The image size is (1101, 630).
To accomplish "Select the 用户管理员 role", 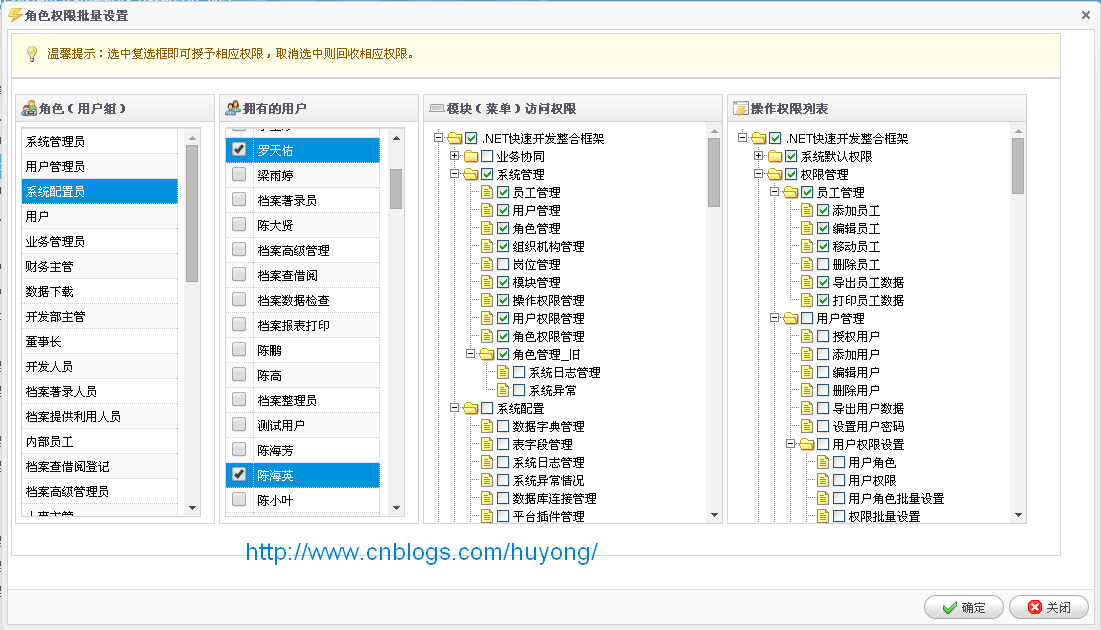I will [x=100, y=166].
